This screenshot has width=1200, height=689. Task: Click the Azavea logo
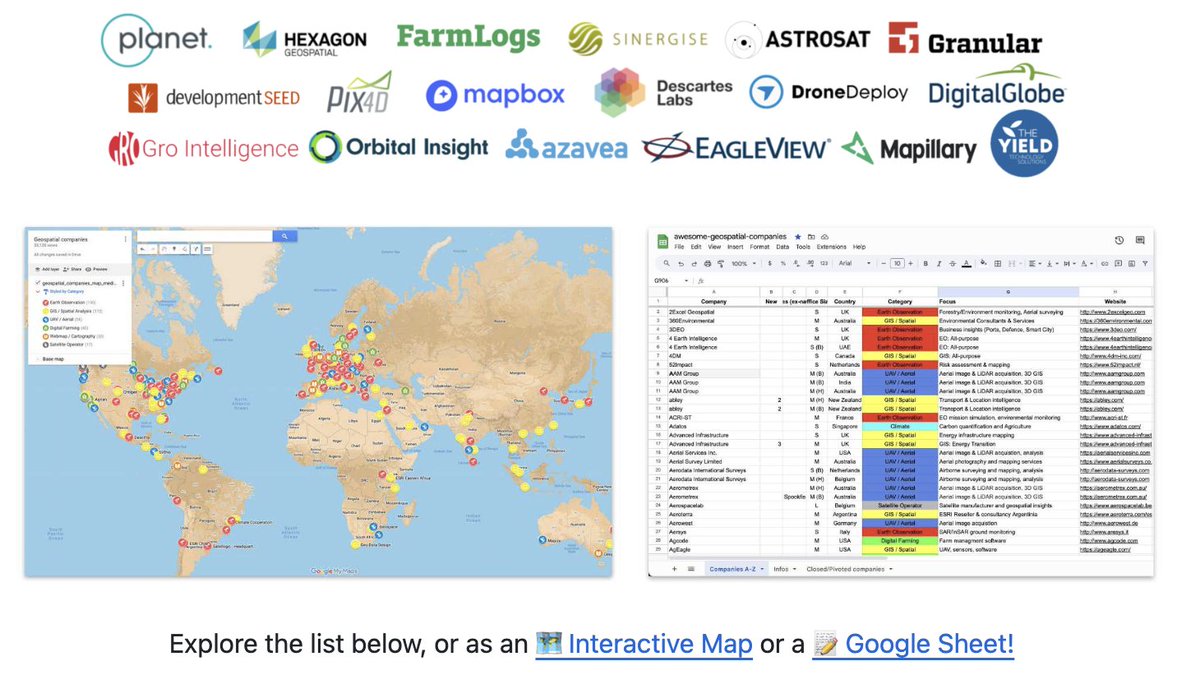[566, 147]
